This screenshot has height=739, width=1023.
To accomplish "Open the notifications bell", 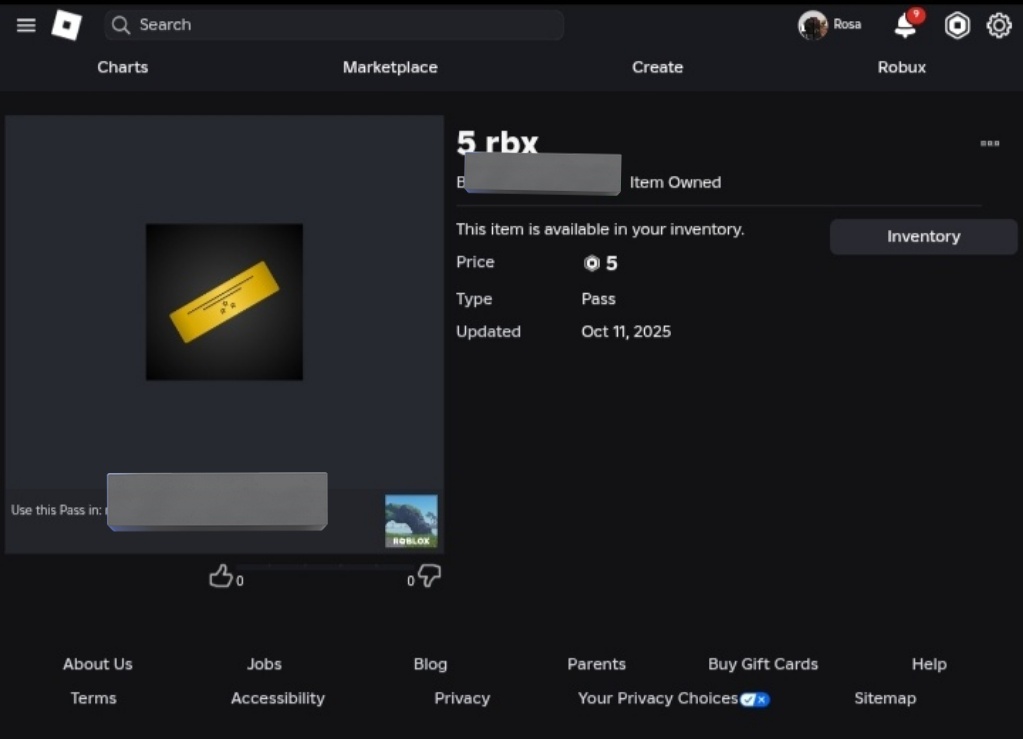I will 906,25.
